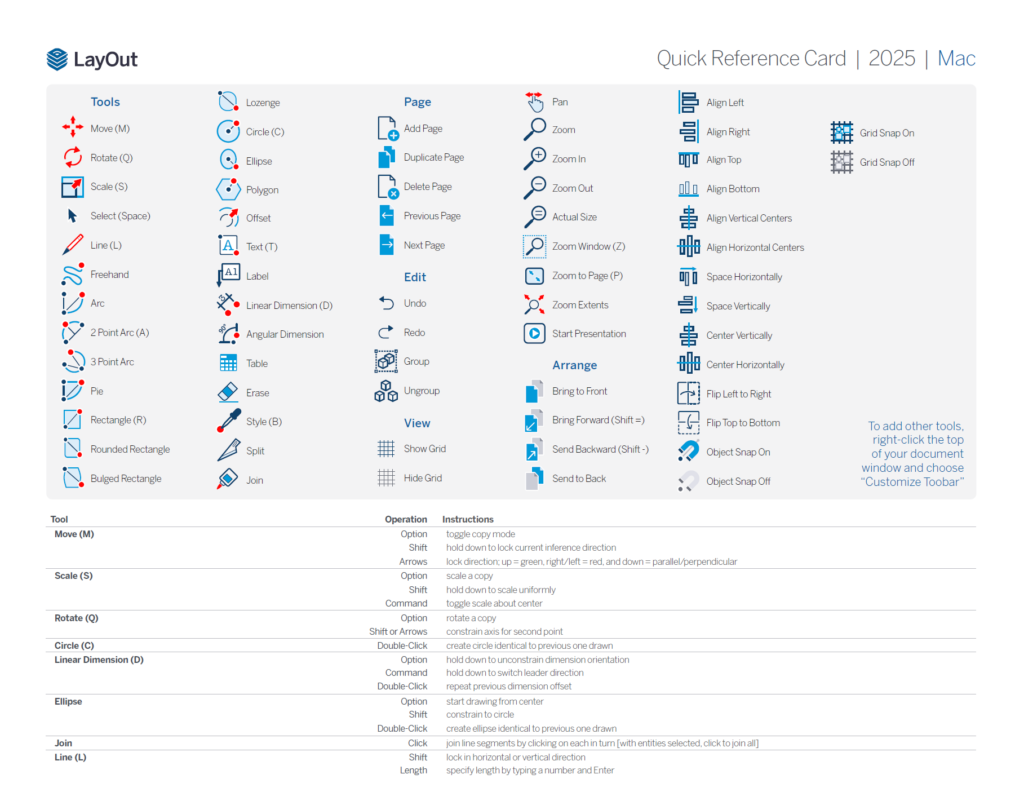Click the LayOut logo
Viewport: 1024px width, 792px height.
[x=92, y=59]
